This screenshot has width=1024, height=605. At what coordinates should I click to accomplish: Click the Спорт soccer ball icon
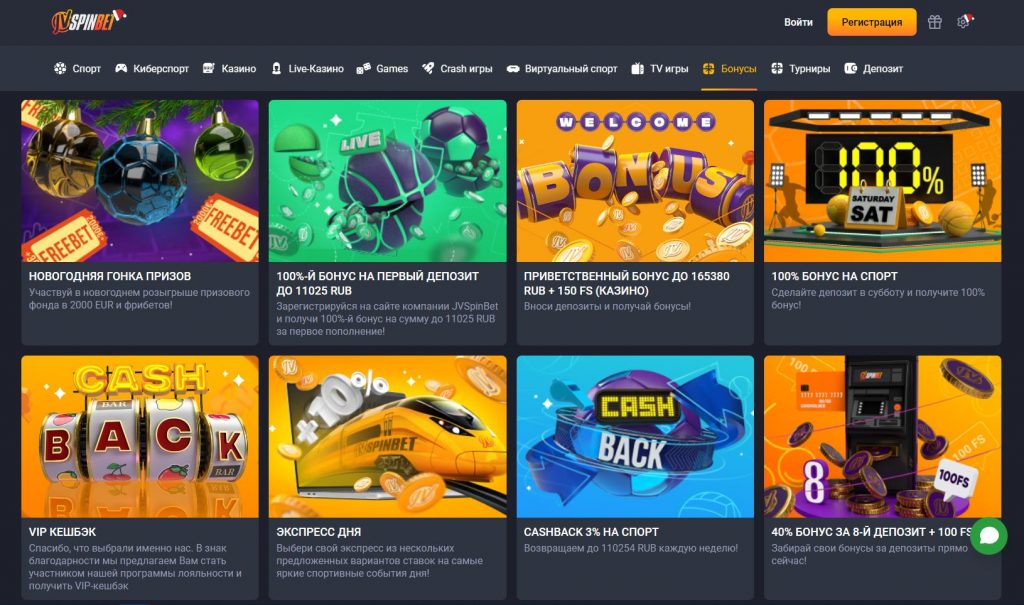coord(60,68)
